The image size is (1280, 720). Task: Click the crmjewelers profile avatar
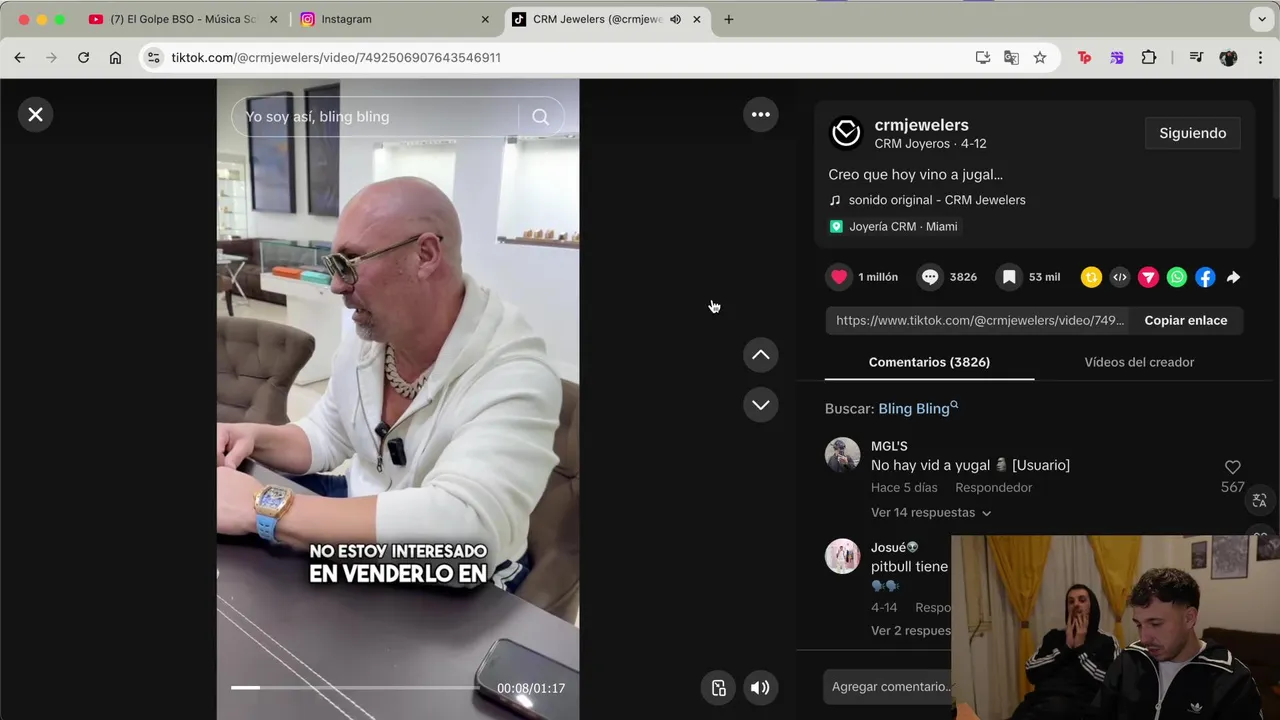click(x=846, y=133)
